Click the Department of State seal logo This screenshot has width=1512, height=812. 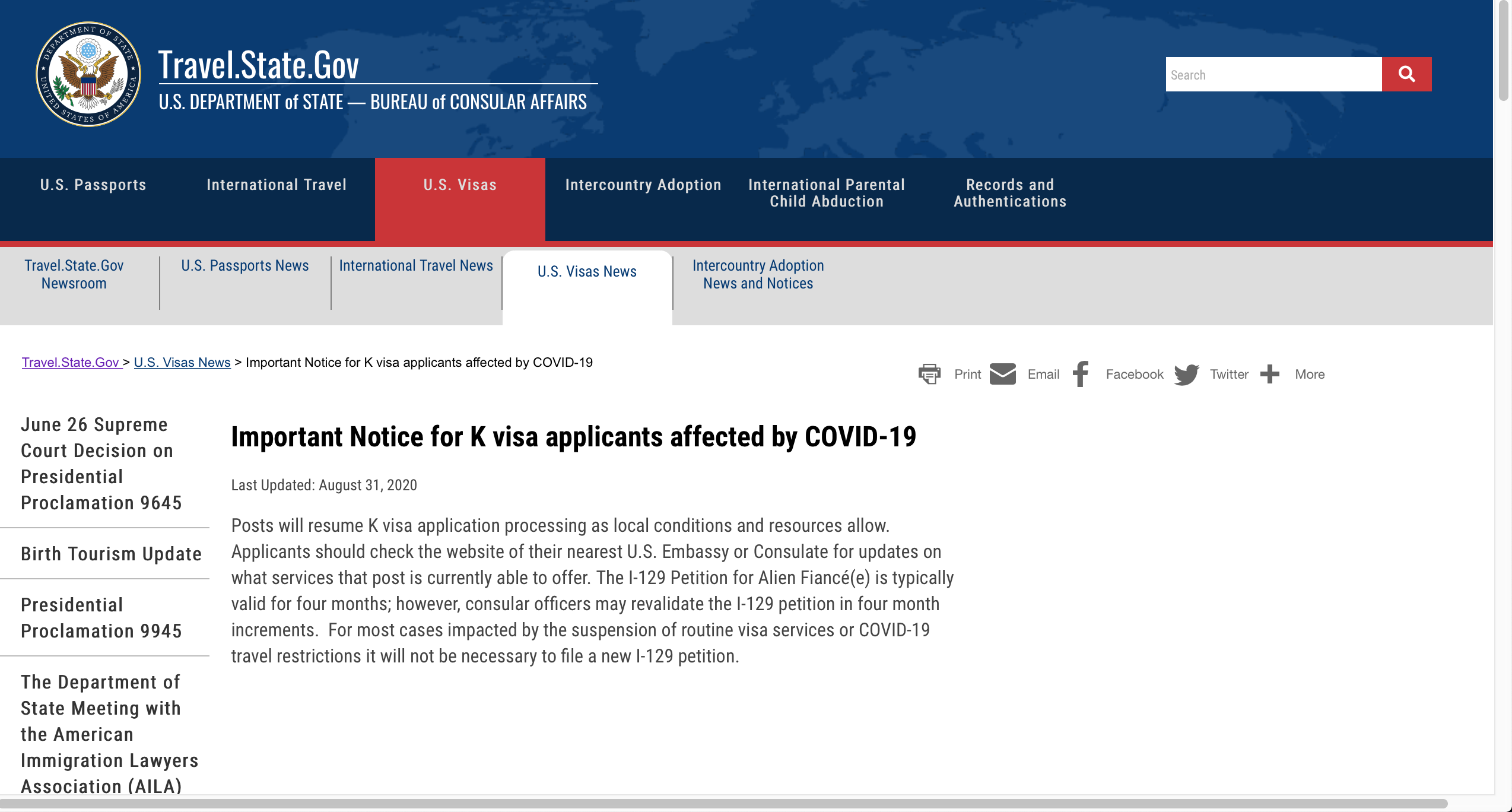pyautogui.click(x=88, y=74)
